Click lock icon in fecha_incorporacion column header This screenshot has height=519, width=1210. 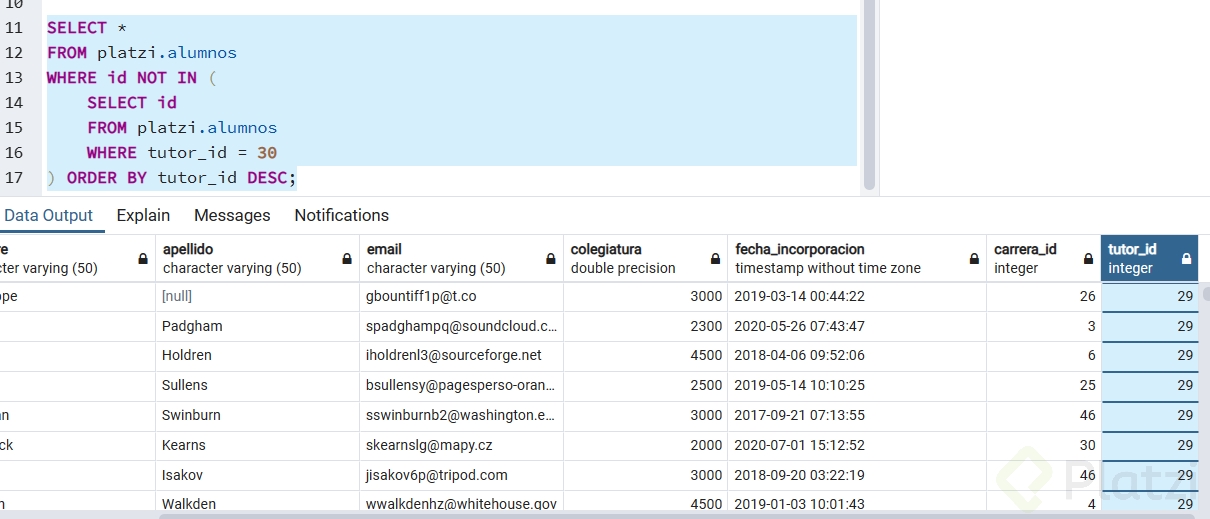click(x=974, y=259)
